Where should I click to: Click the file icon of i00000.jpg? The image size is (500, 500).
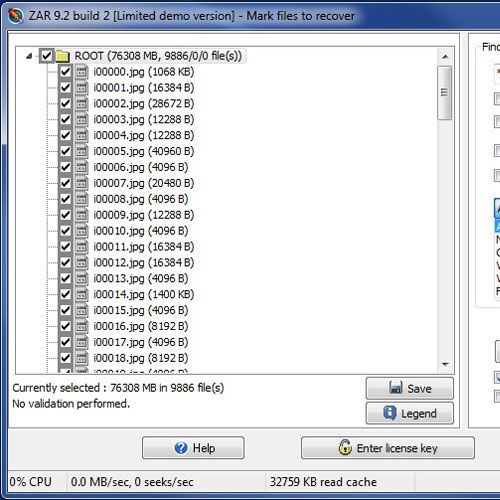[x=81, y=72]
